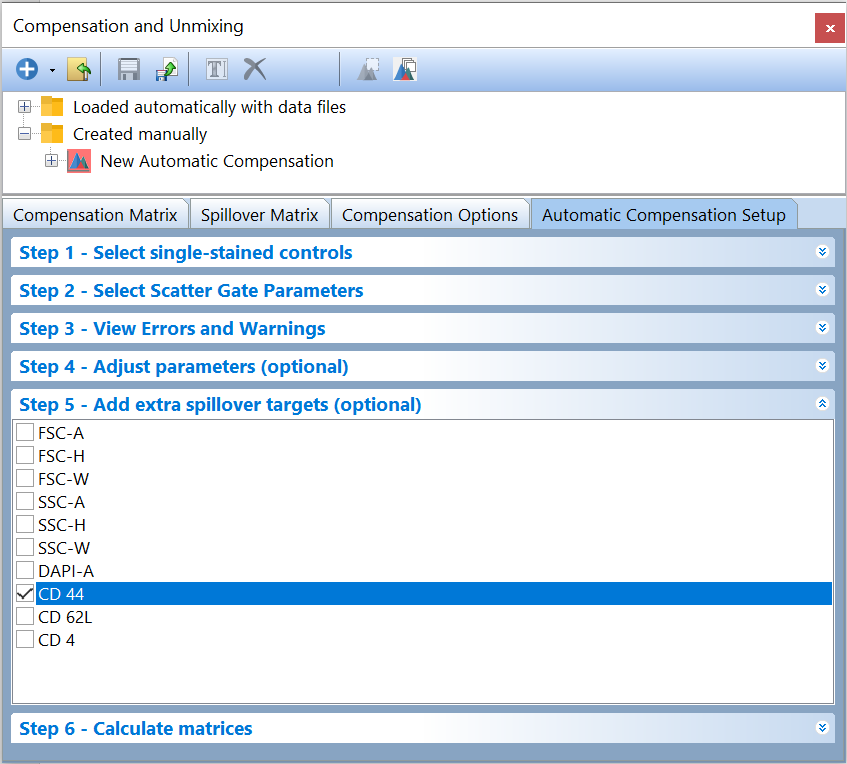The height and width of the screenshot is (764, 847).
Task: Enable the DAPI-A checkbox
Action: point(25,570)
